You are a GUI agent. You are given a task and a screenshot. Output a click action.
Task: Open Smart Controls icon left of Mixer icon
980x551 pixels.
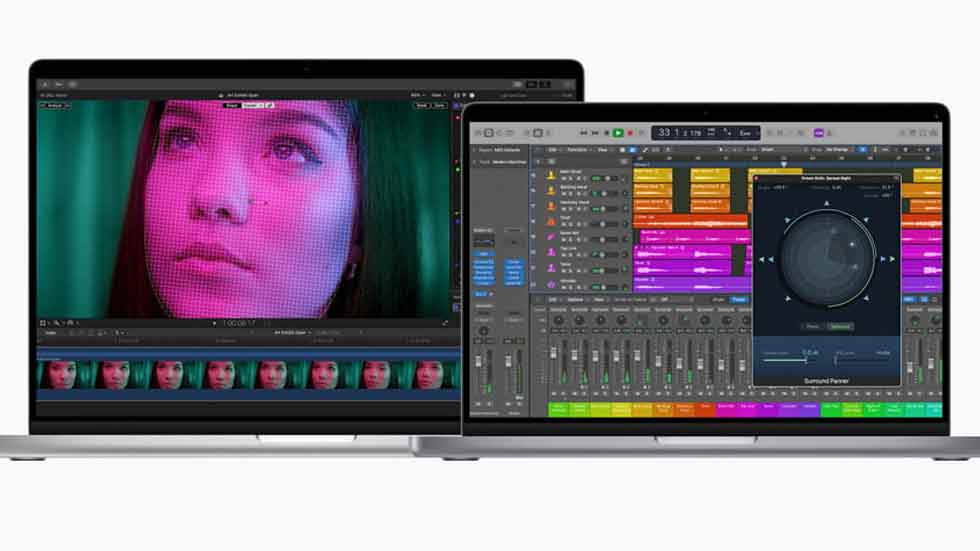[x=527, y=133]
